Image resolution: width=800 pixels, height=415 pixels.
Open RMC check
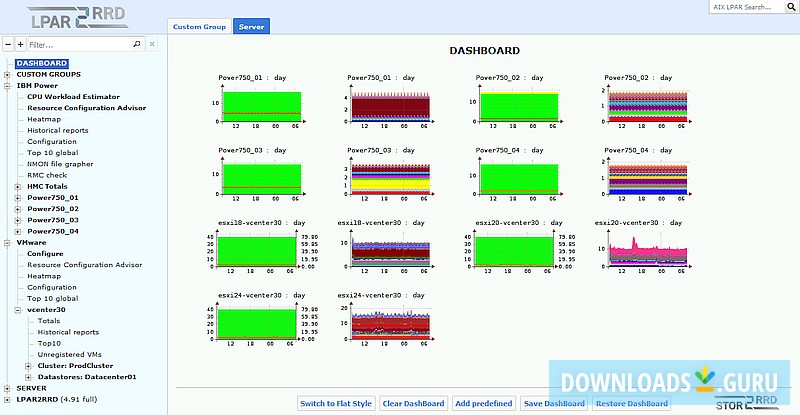pyautogui.click(x=47, y=175)
